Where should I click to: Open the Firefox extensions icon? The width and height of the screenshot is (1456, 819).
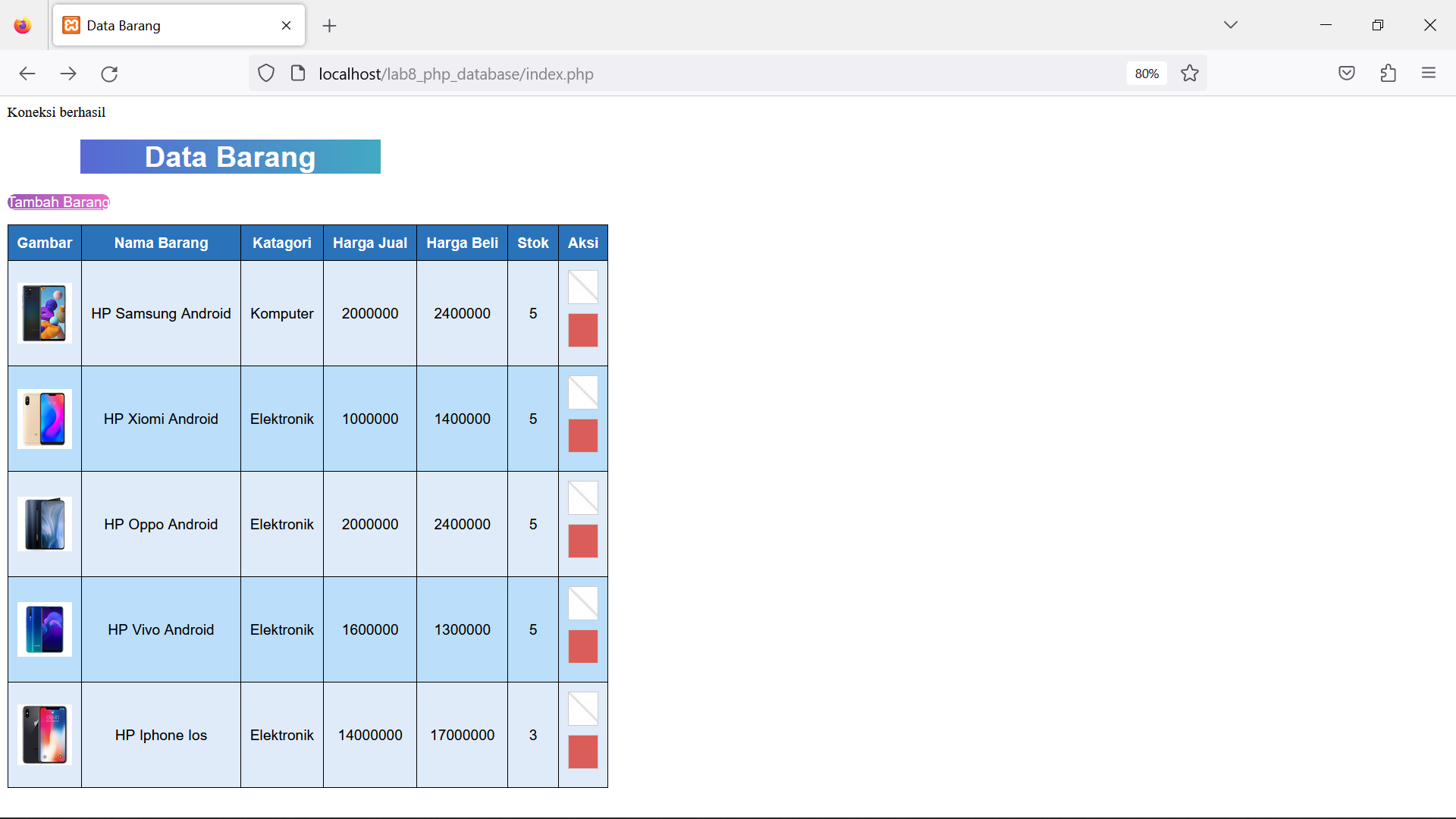(x=1389, y=73)
